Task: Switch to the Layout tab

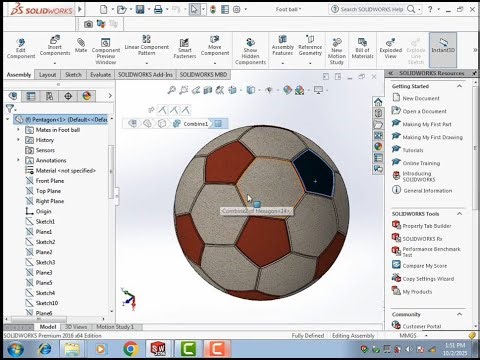Action: click(47, 75)
